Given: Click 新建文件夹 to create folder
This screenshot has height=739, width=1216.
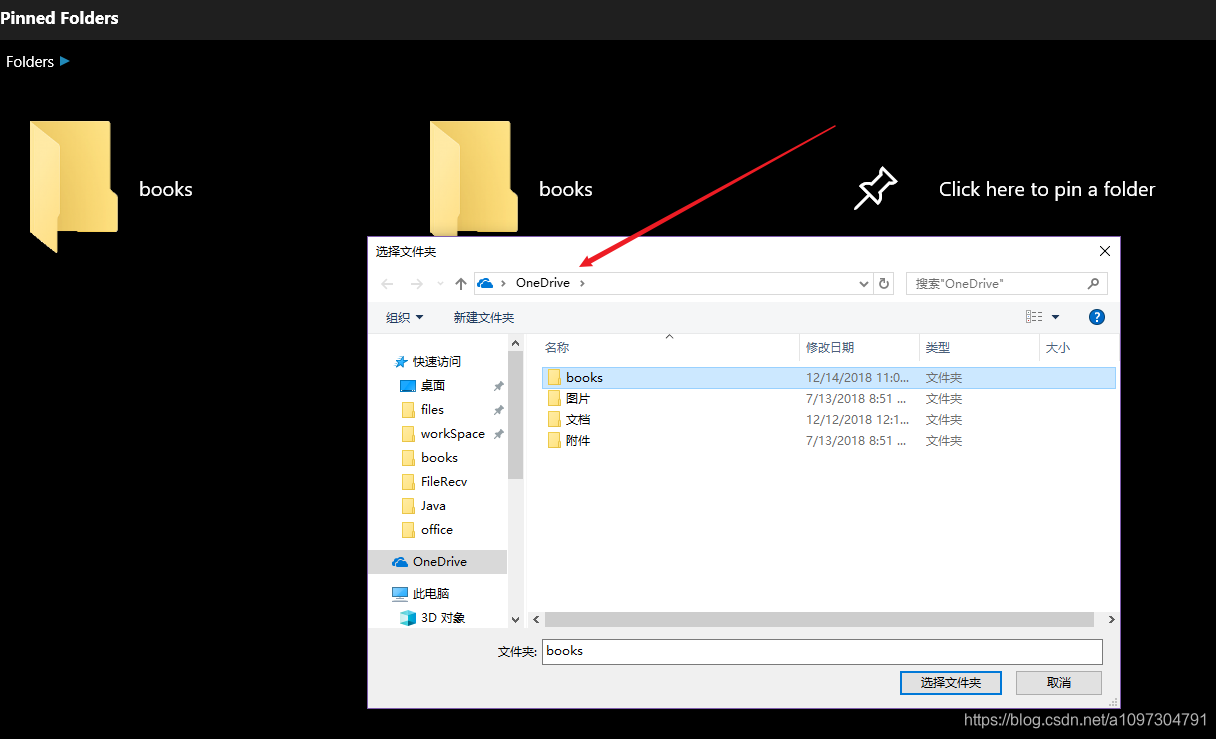Looking at the screenshot, I should coord(484,317).
